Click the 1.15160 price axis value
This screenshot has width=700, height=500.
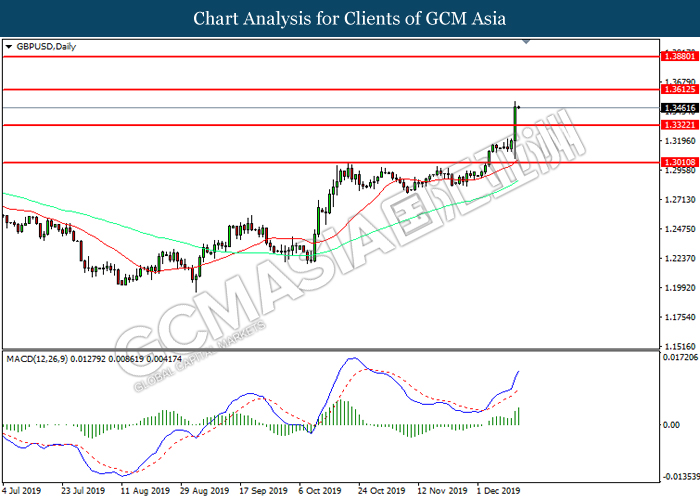680,346
